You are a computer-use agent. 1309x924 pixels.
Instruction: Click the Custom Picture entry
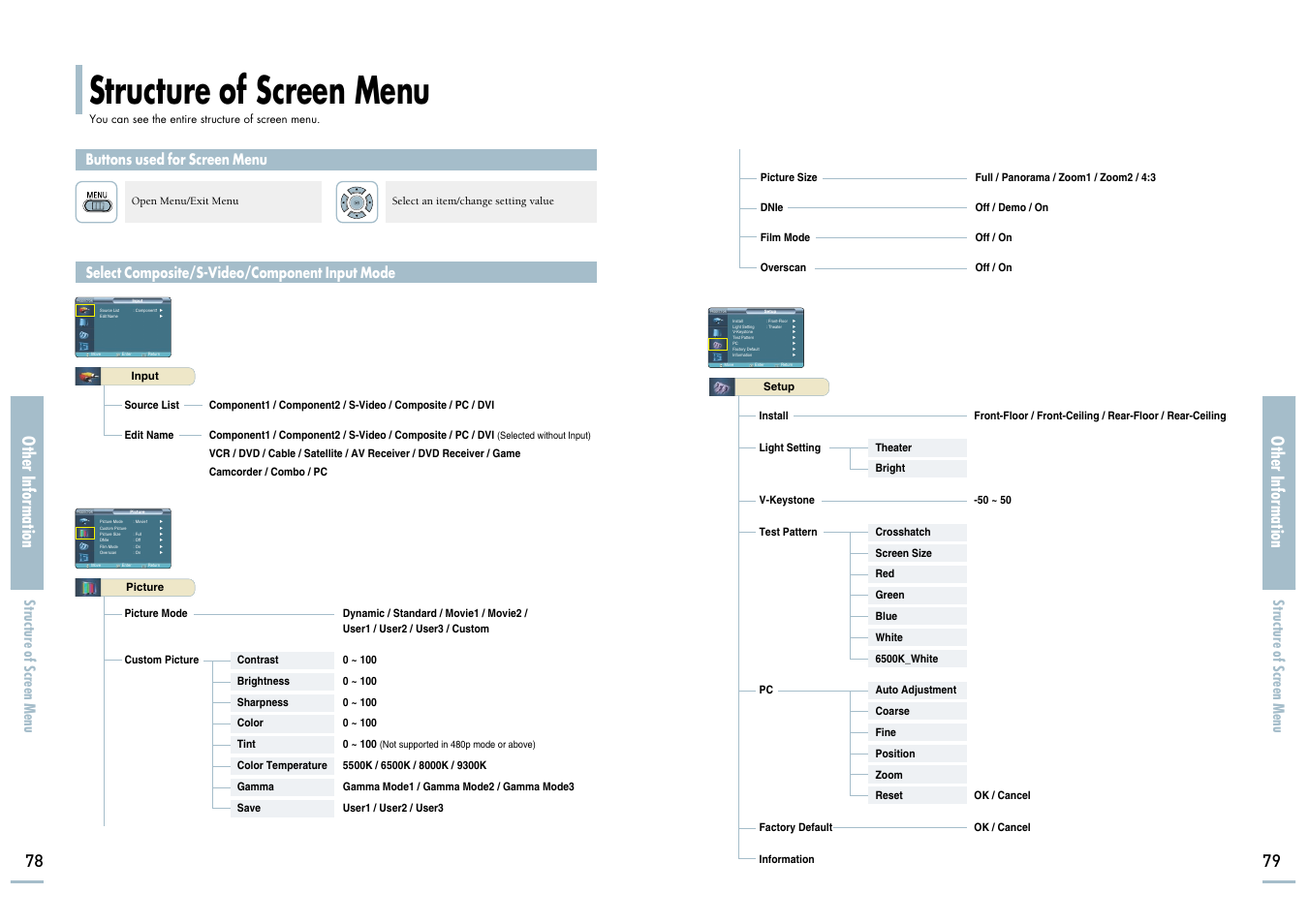tap(162, 661)
